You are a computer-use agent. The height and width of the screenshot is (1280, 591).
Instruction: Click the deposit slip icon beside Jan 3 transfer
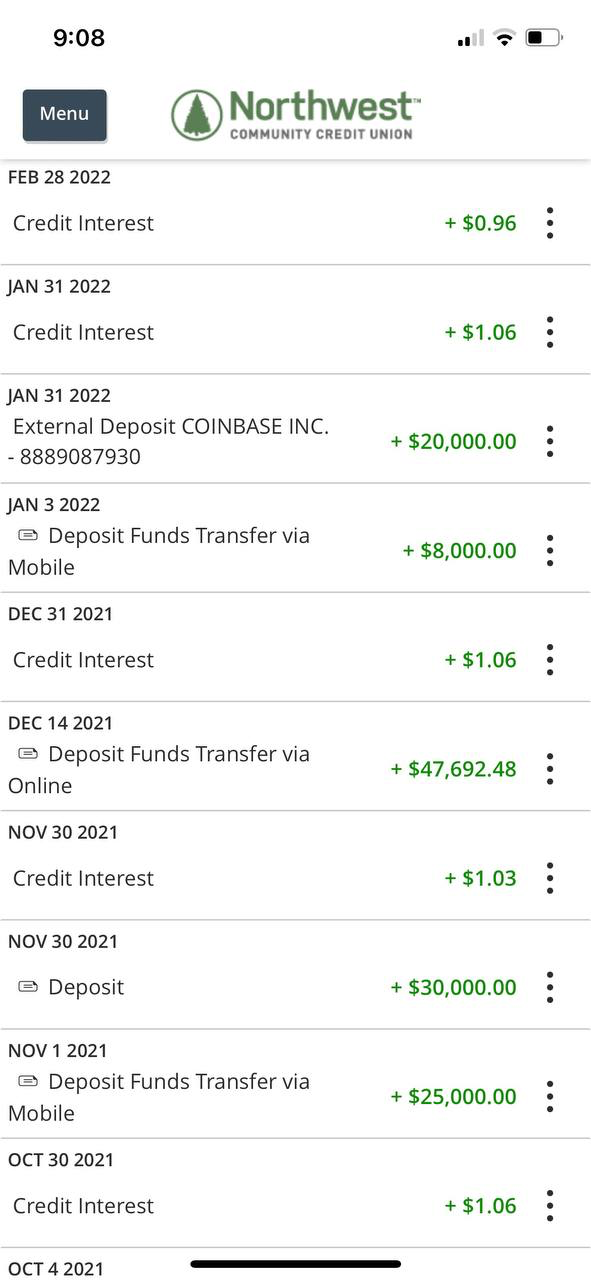point(26,535)
